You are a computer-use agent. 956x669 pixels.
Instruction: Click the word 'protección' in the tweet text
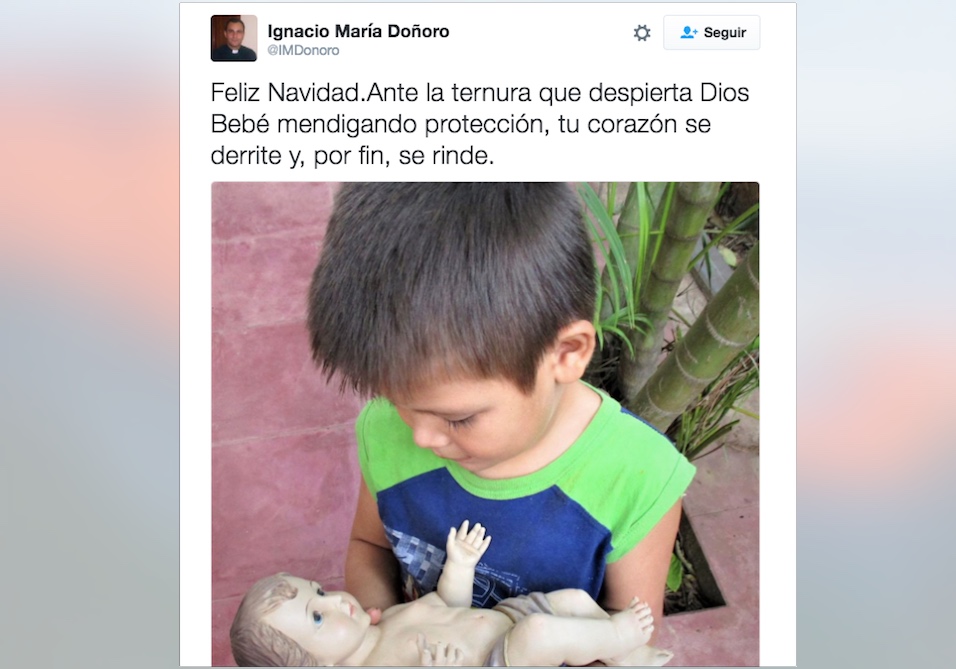click(483, 124)
